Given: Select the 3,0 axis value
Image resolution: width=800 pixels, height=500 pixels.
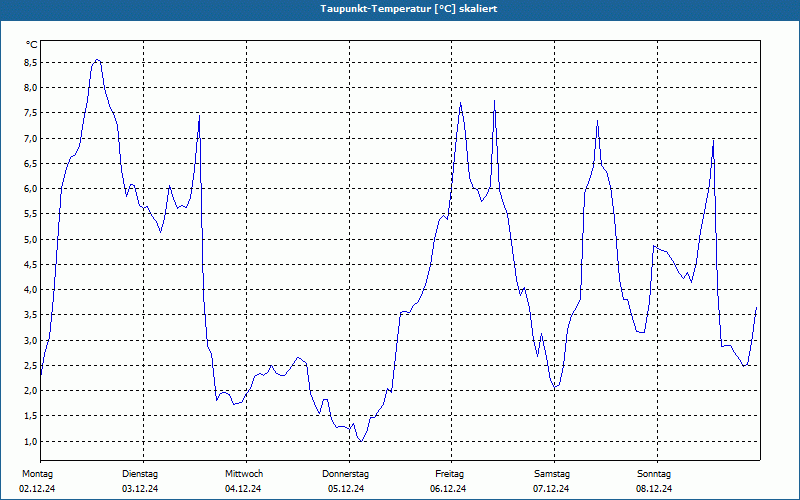Looking at the screenshot, I should (32, 341).
